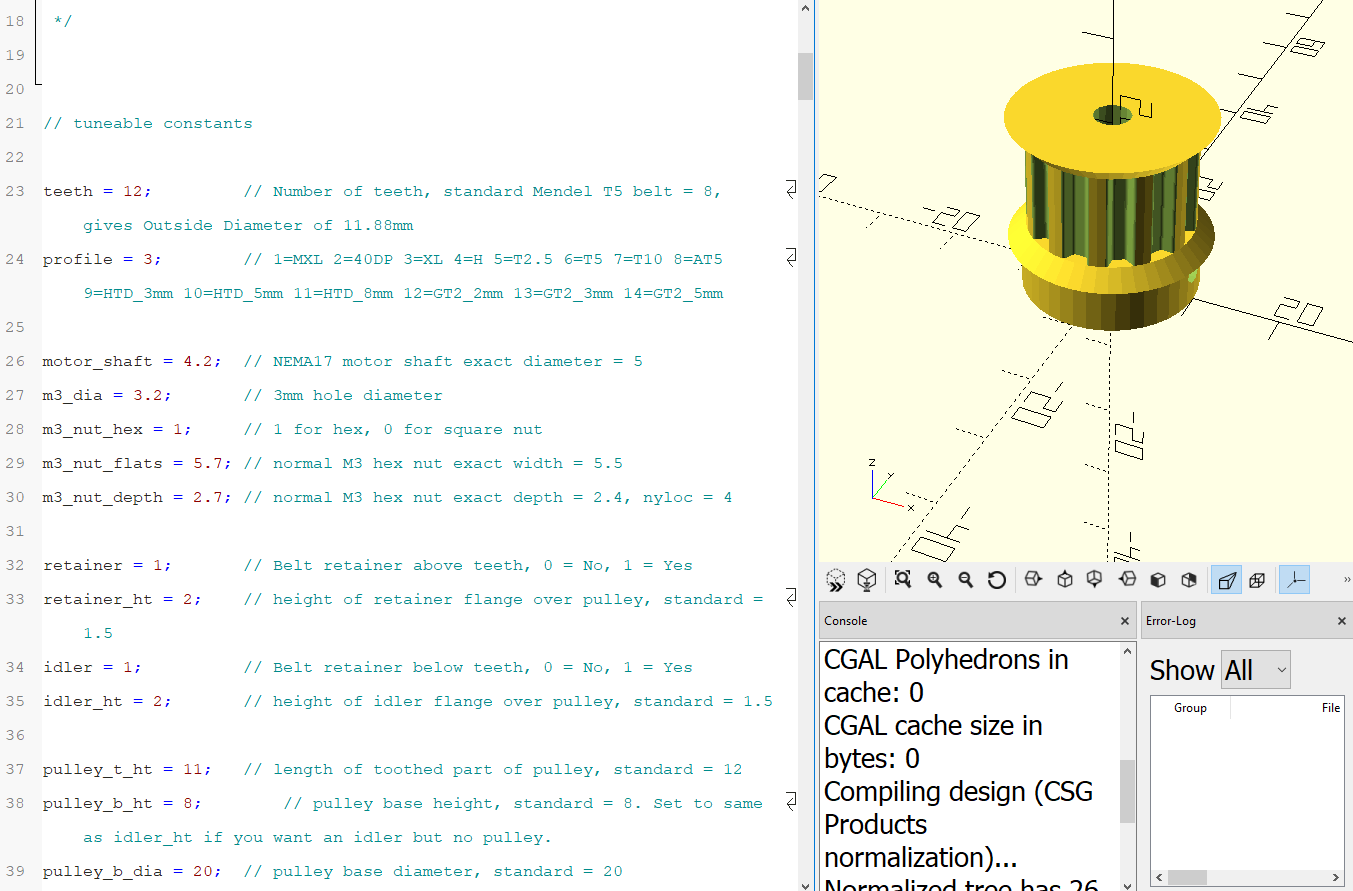Viewport: 1353px width, 891px height.
Task: Click the 'idler_ht = 2;' code text
Action: 107,701
